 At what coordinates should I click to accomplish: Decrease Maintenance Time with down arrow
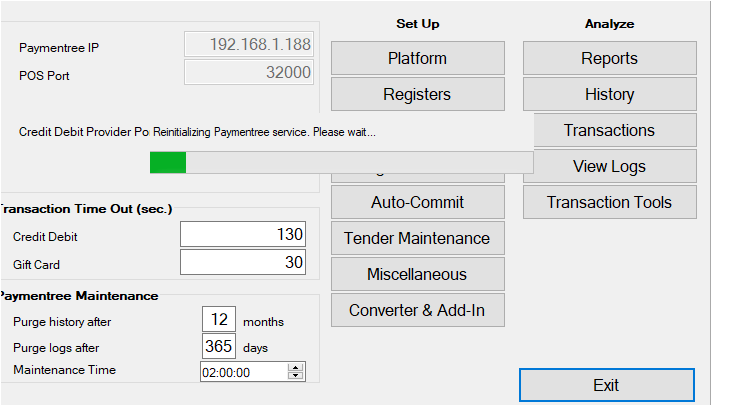(x=295, y=376)
